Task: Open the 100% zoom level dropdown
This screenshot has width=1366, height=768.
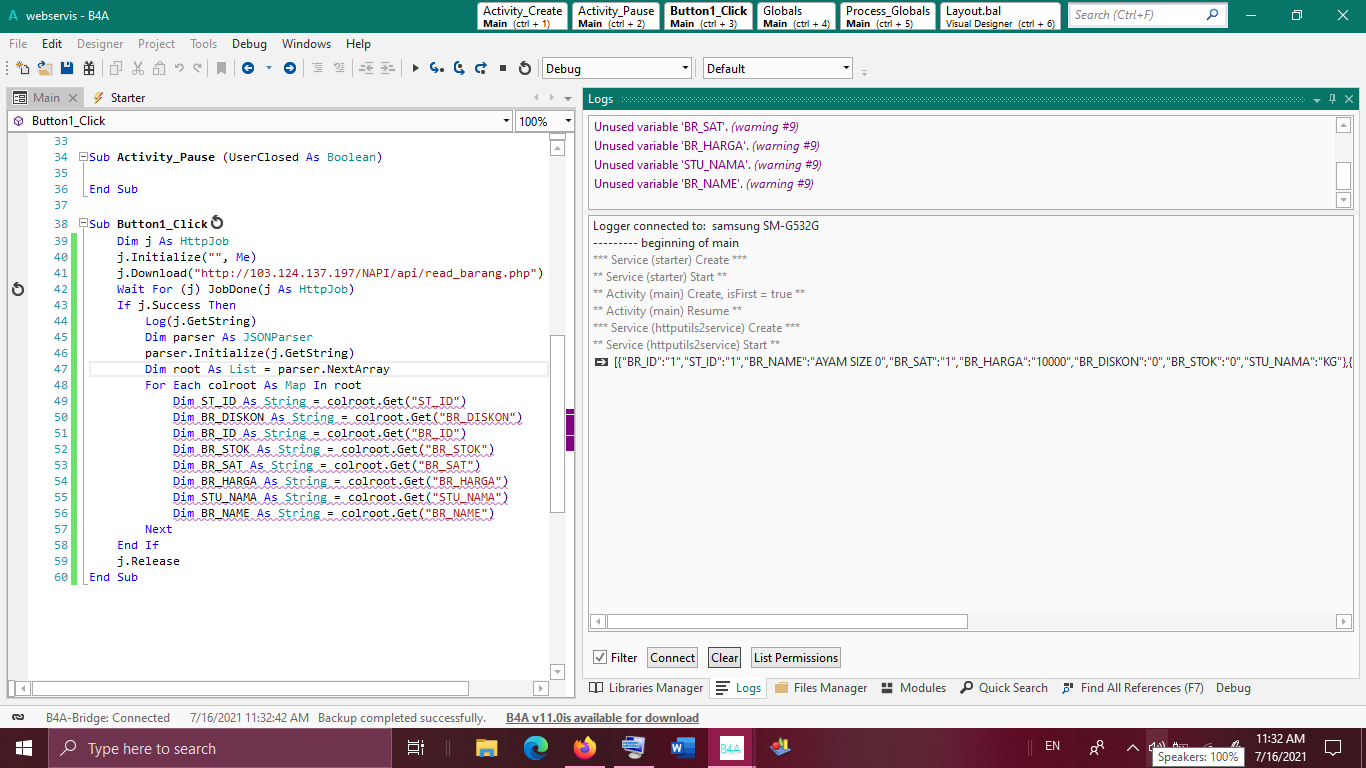Action: click(568, 121)
